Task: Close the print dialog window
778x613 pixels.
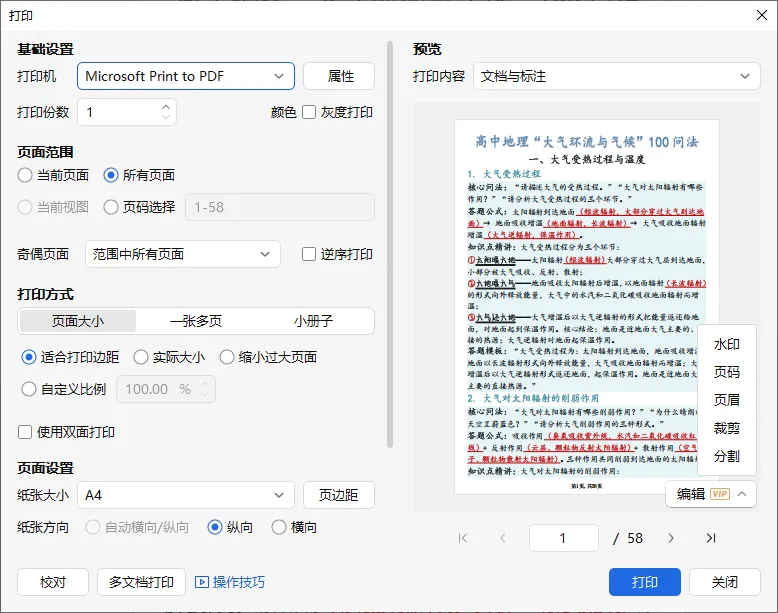Action: 762,15
